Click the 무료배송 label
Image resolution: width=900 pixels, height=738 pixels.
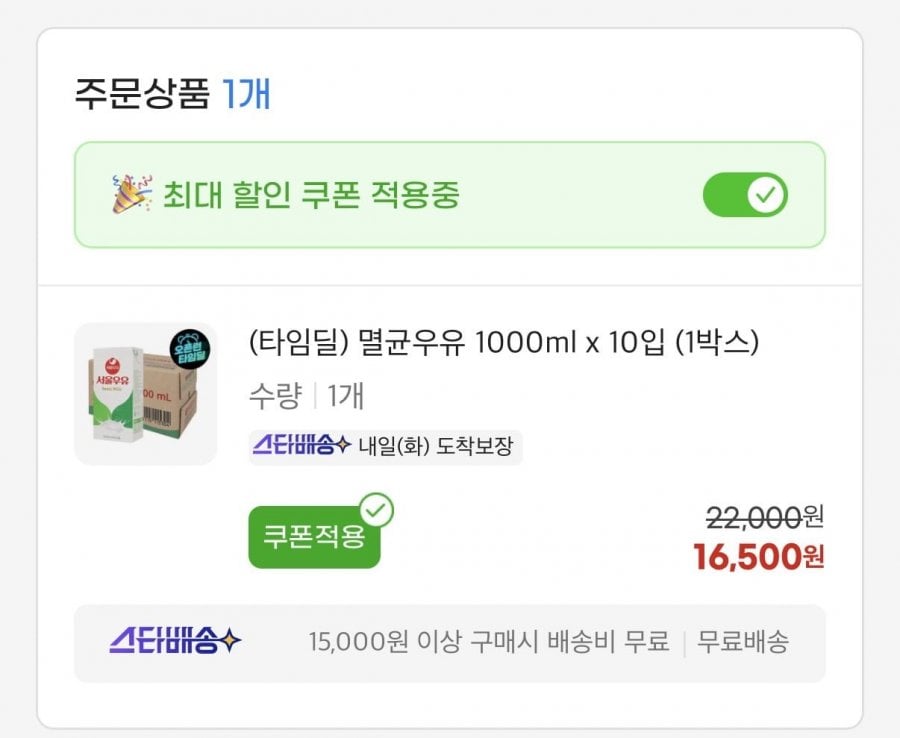click(x=742, y=642)
